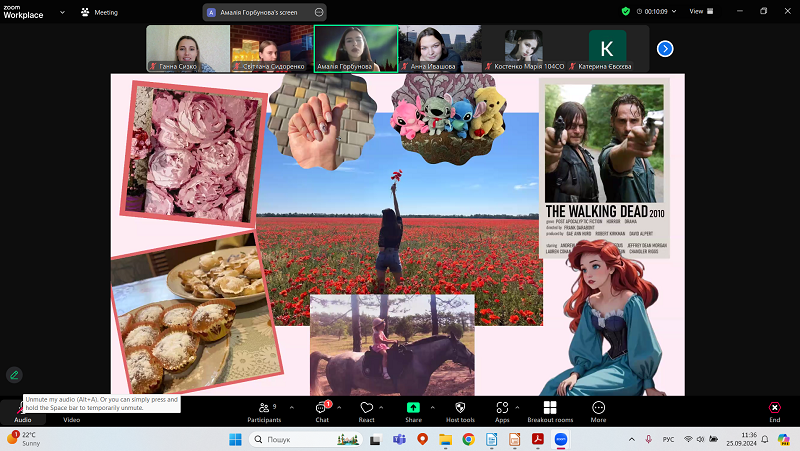
Task: Open the Apps menu
Action: 502,412
